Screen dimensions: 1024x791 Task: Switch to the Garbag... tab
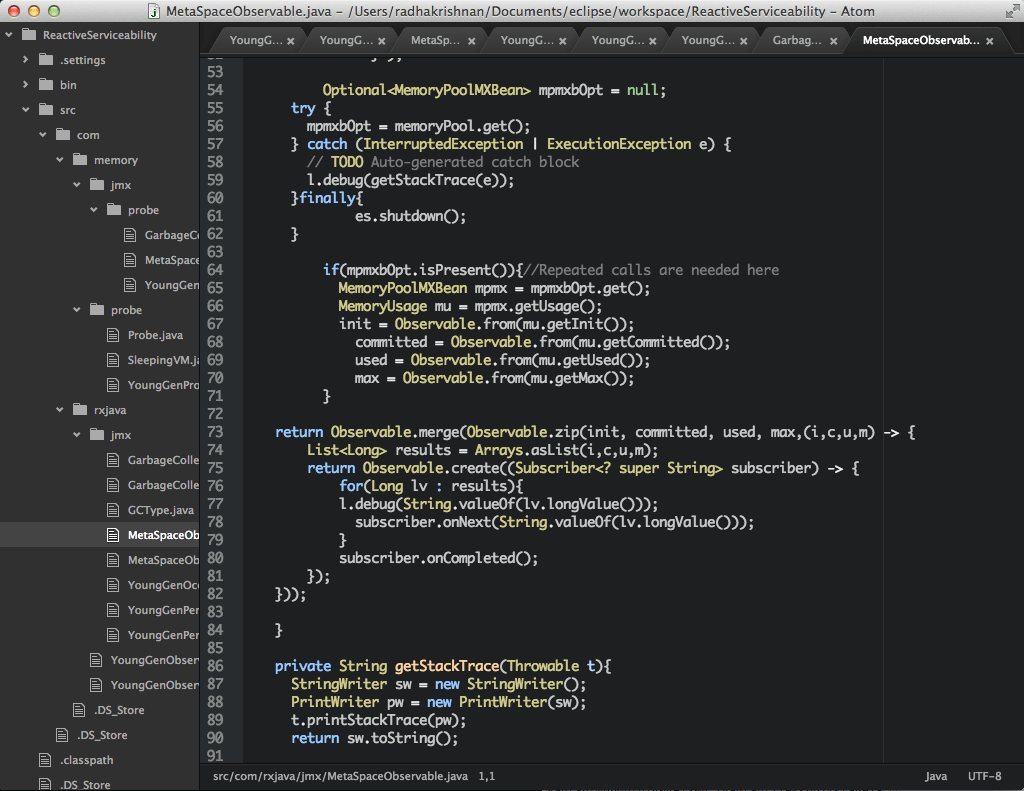coord(797,41)
